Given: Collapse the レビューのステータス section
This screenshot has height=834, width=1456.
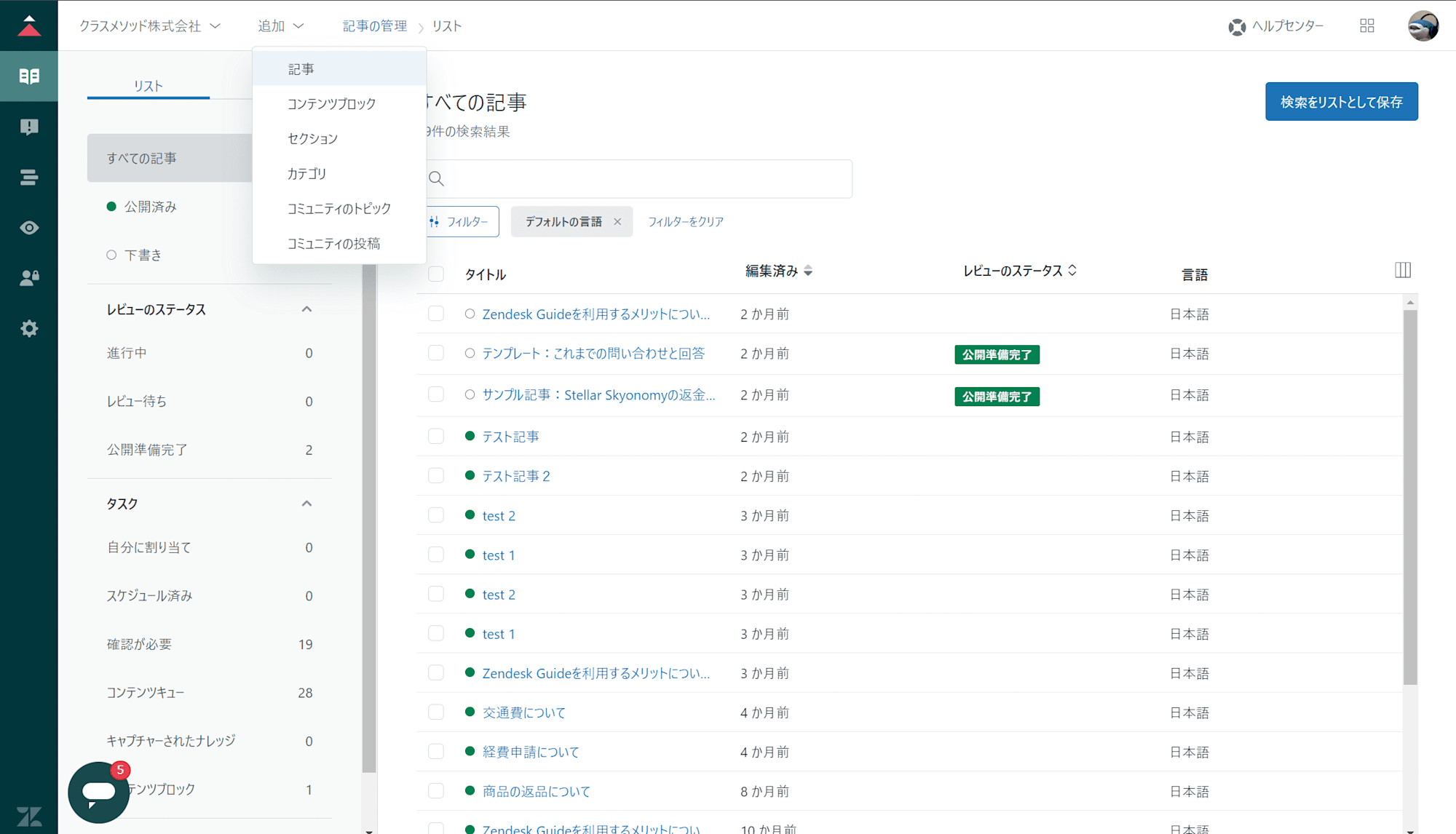Looking at the screenshot, I should (x=306, y=309).
